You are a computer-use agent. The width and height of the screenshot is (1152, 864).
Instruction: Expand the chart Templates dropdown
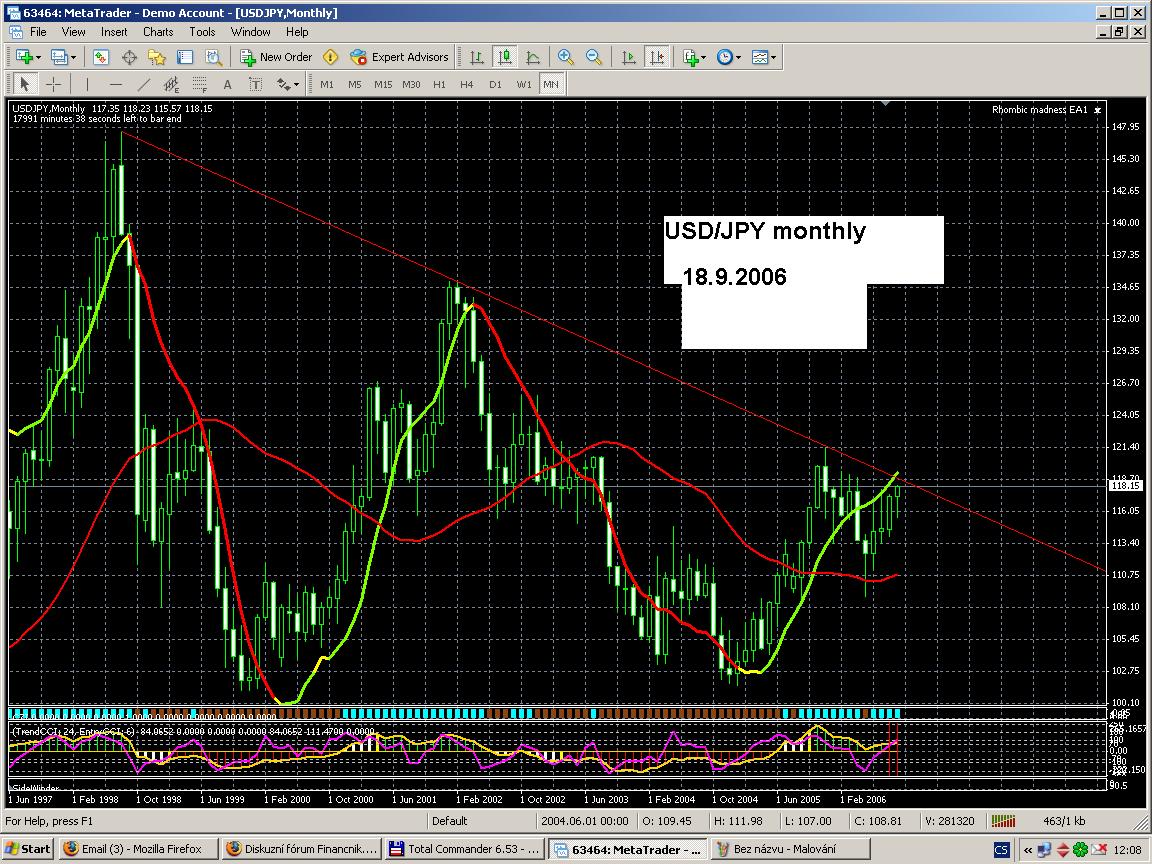(765, 57)
